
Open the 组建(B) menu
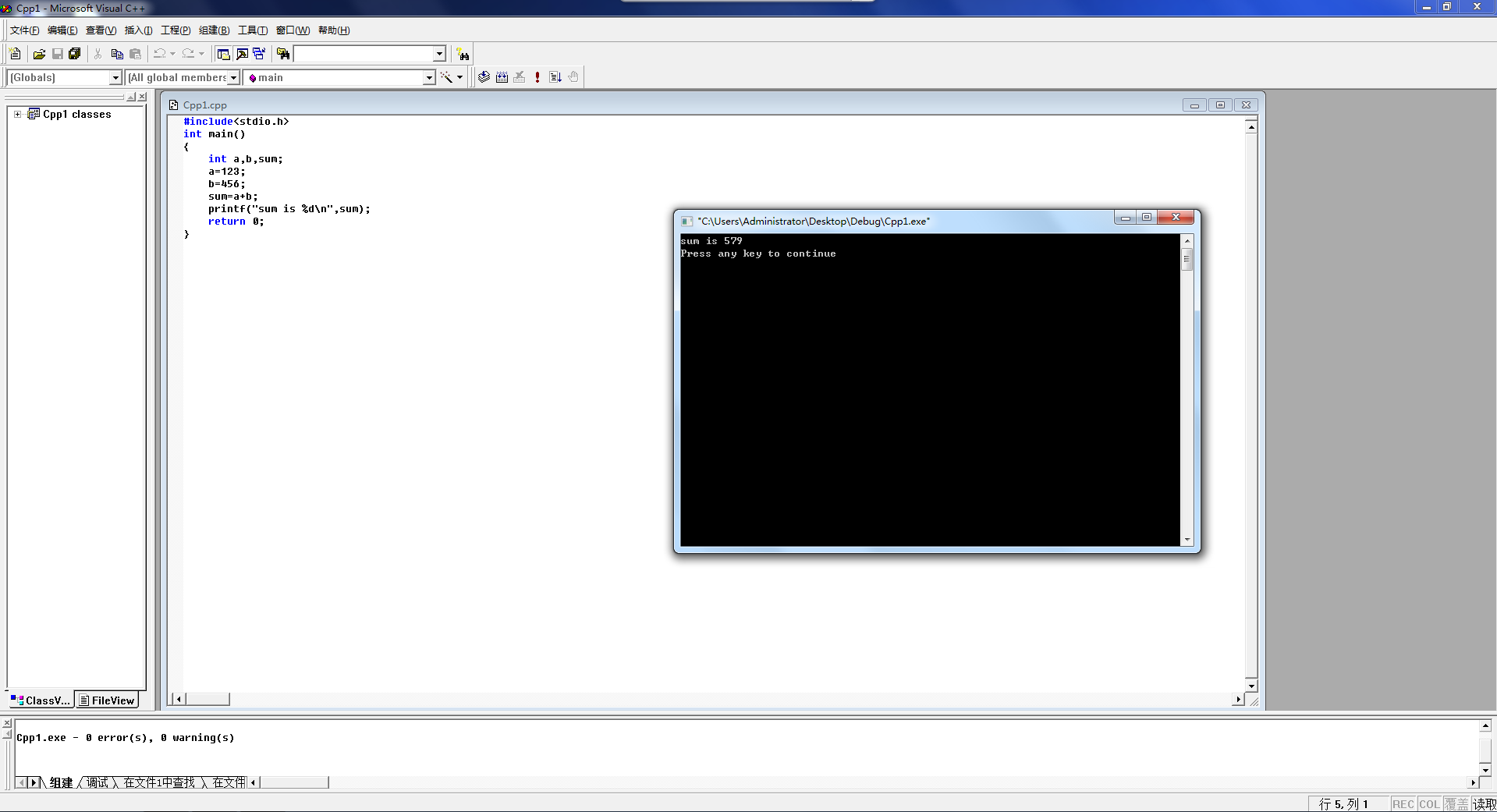tap(214, 30)
